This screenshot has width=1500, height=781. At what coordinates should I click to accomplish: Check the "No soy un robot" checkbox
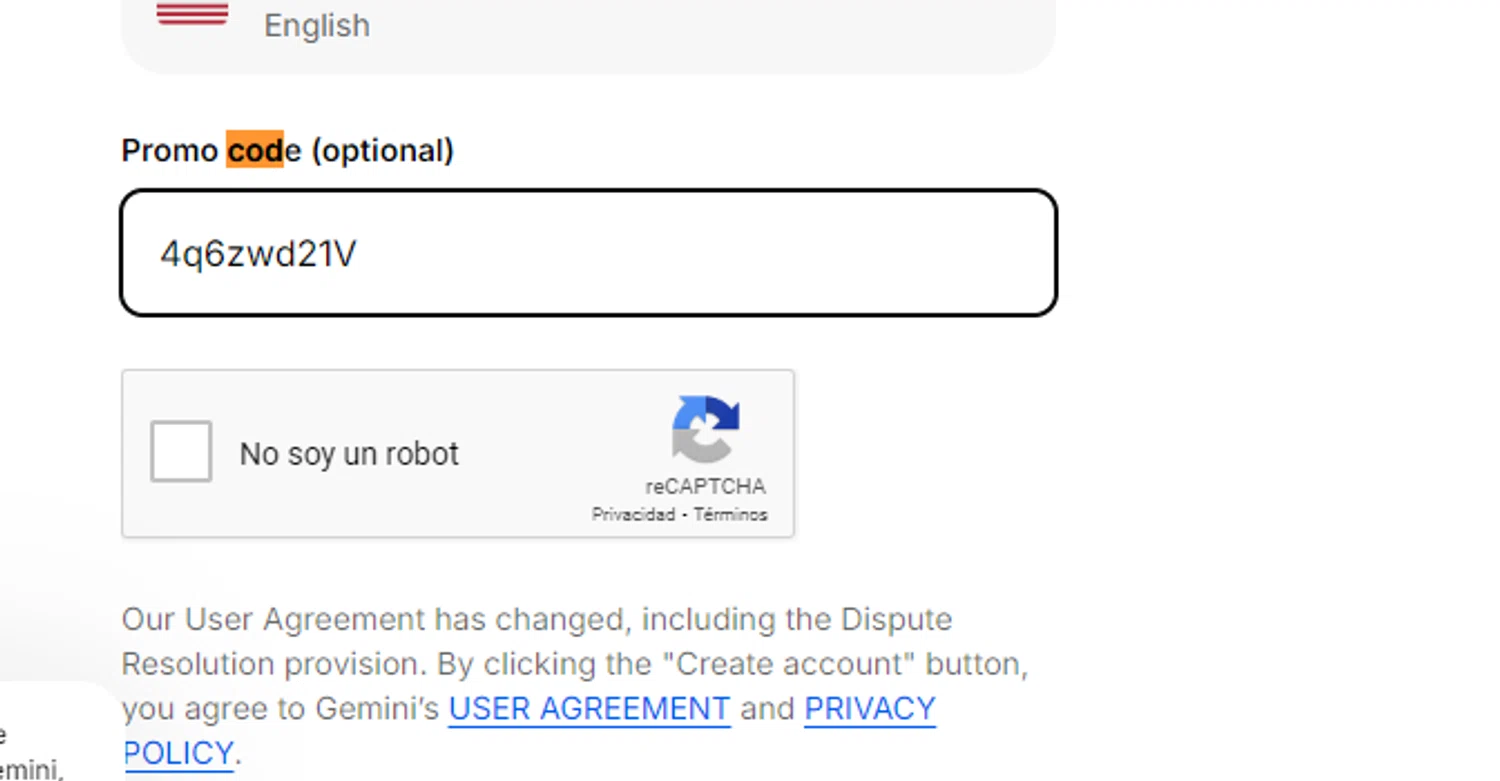tap(181, 452)
